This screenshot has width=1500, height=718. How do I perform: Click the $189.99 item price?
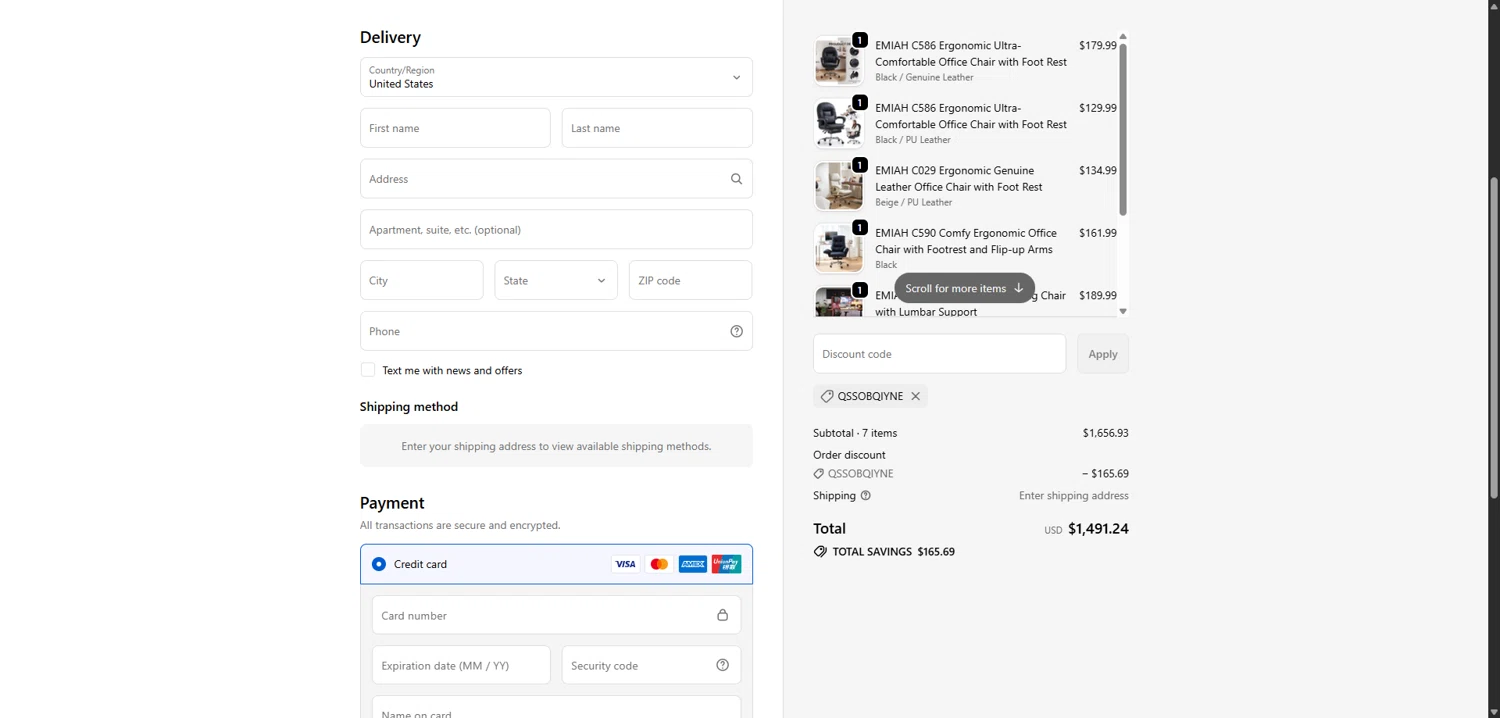[x=1097, y=295]
